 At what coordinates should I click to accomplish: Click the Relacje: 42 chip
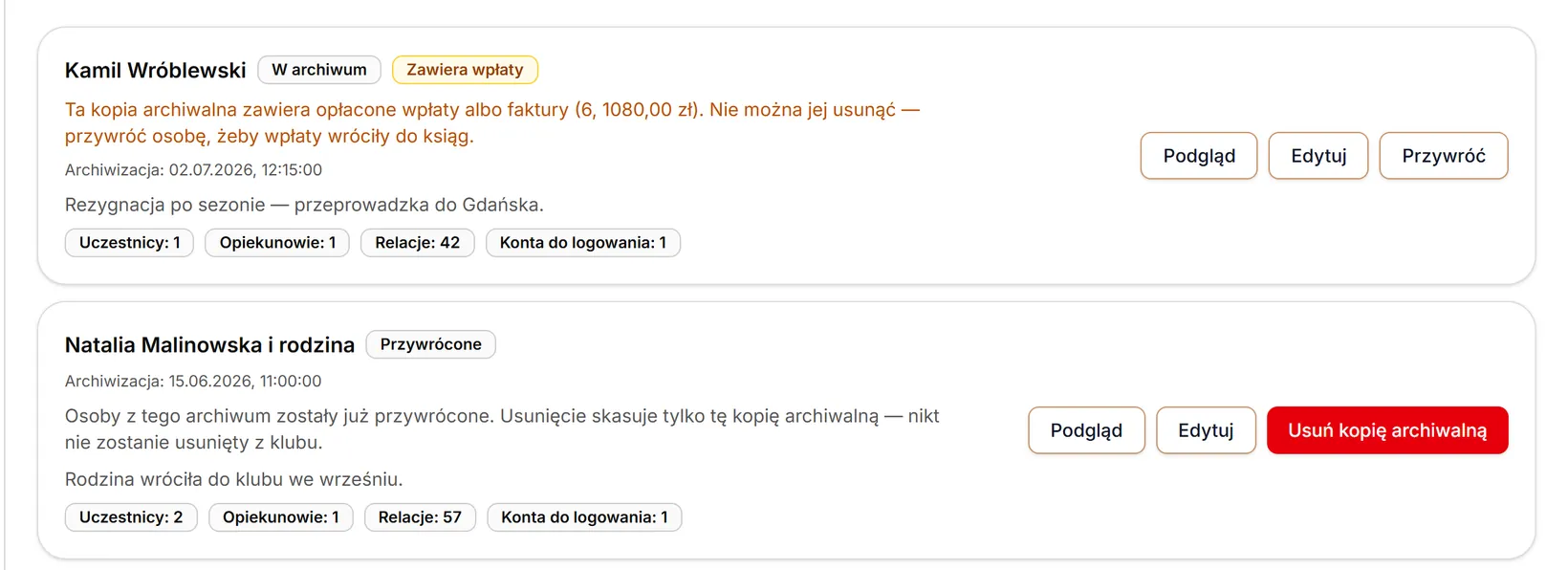pyautogui.click(x=417, y=243)
